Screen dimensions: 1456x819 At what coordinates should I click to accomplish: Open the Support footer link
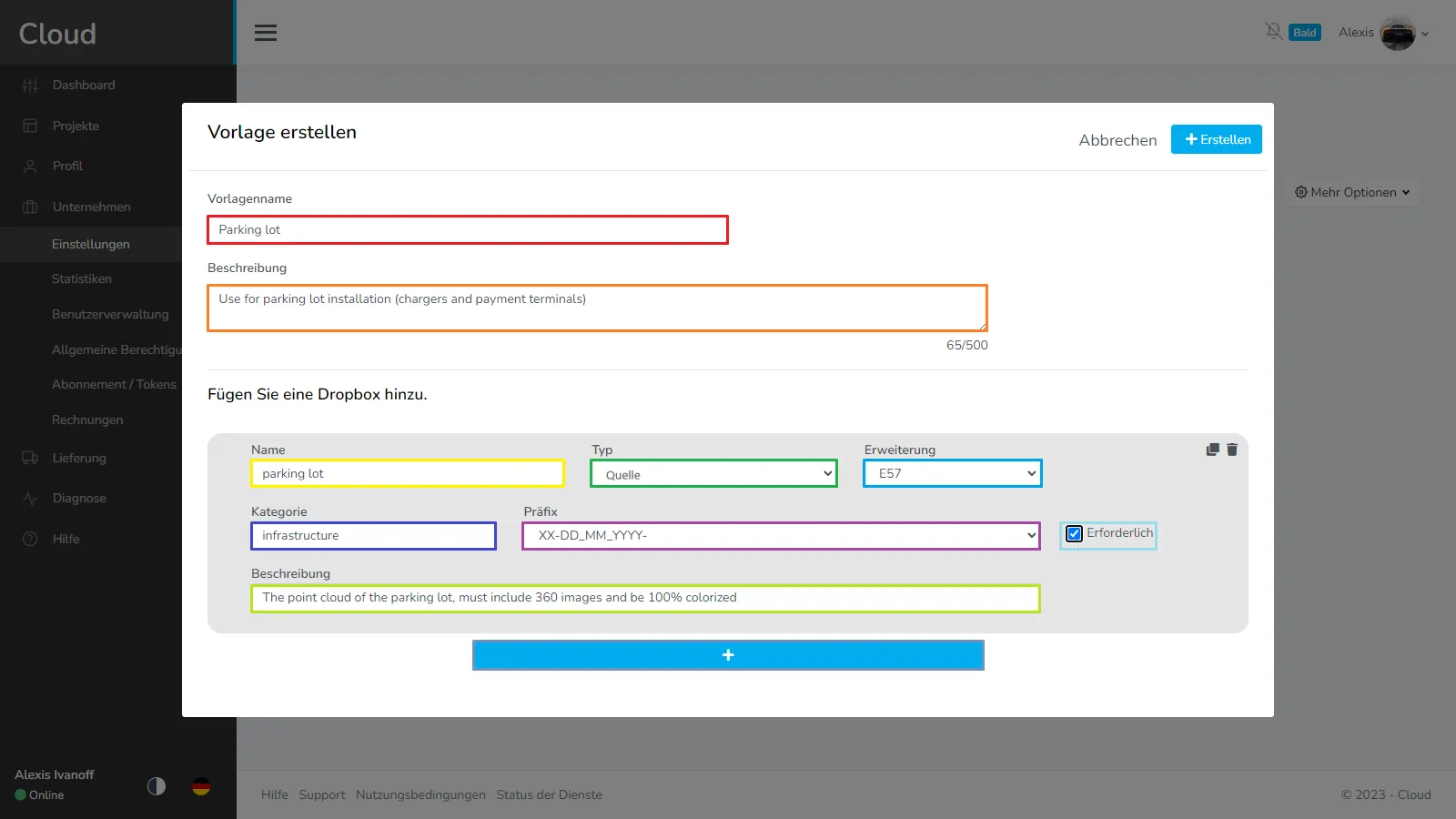322,794
